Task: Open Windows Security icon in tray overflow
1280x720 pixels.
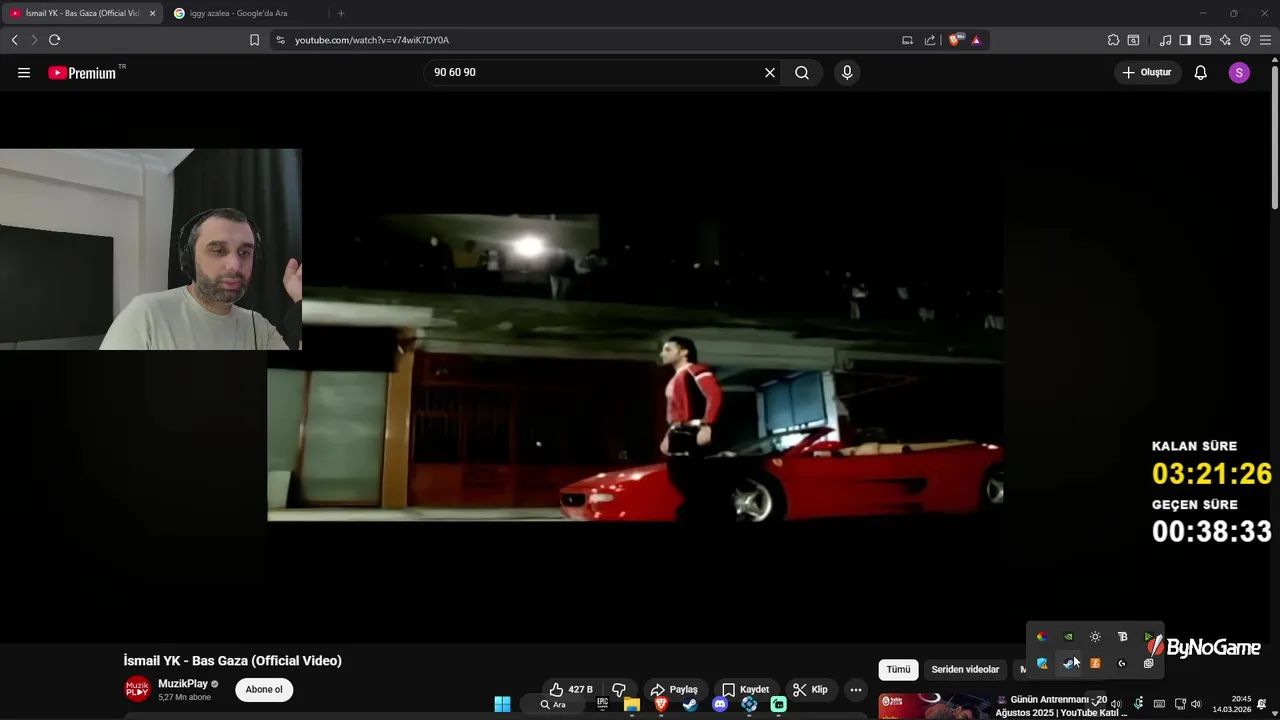Action: (x=1042, y=663)
